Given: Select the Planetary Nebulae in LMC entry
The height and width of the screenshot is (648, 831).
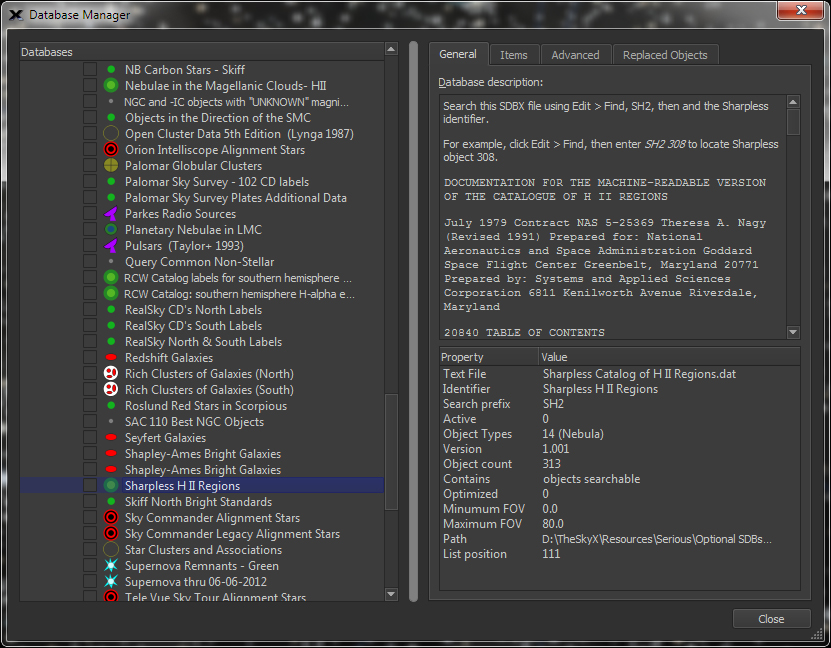Looking at the screenshot, I should (193, 229).
